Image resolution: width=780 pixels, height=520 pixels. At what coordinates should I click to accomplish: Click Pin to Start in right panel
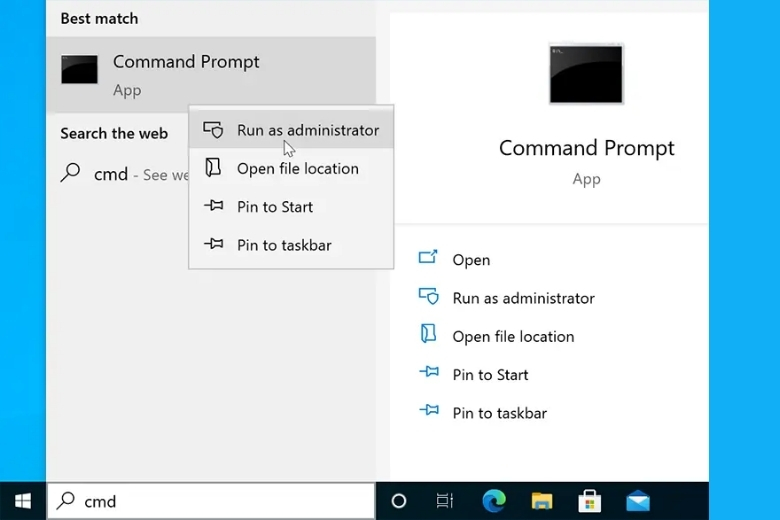[490, 375]
